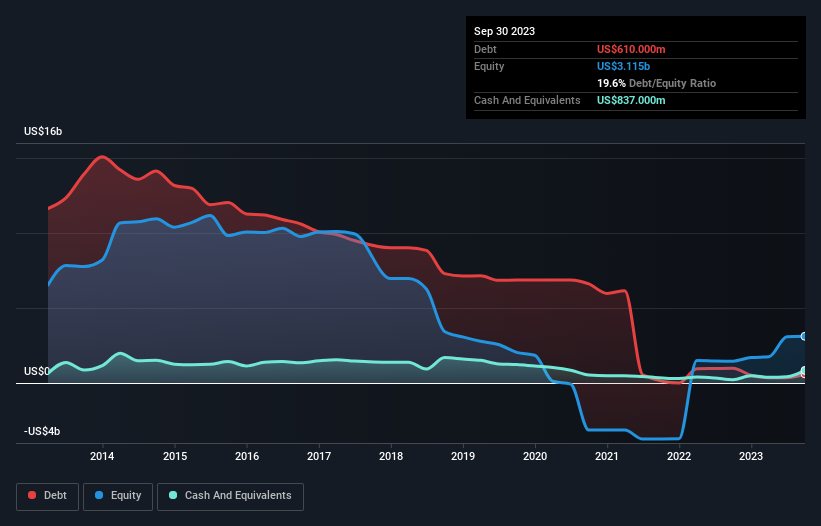
Task: Select the blue Equity endpoint marker on chart
Action: 804,337
